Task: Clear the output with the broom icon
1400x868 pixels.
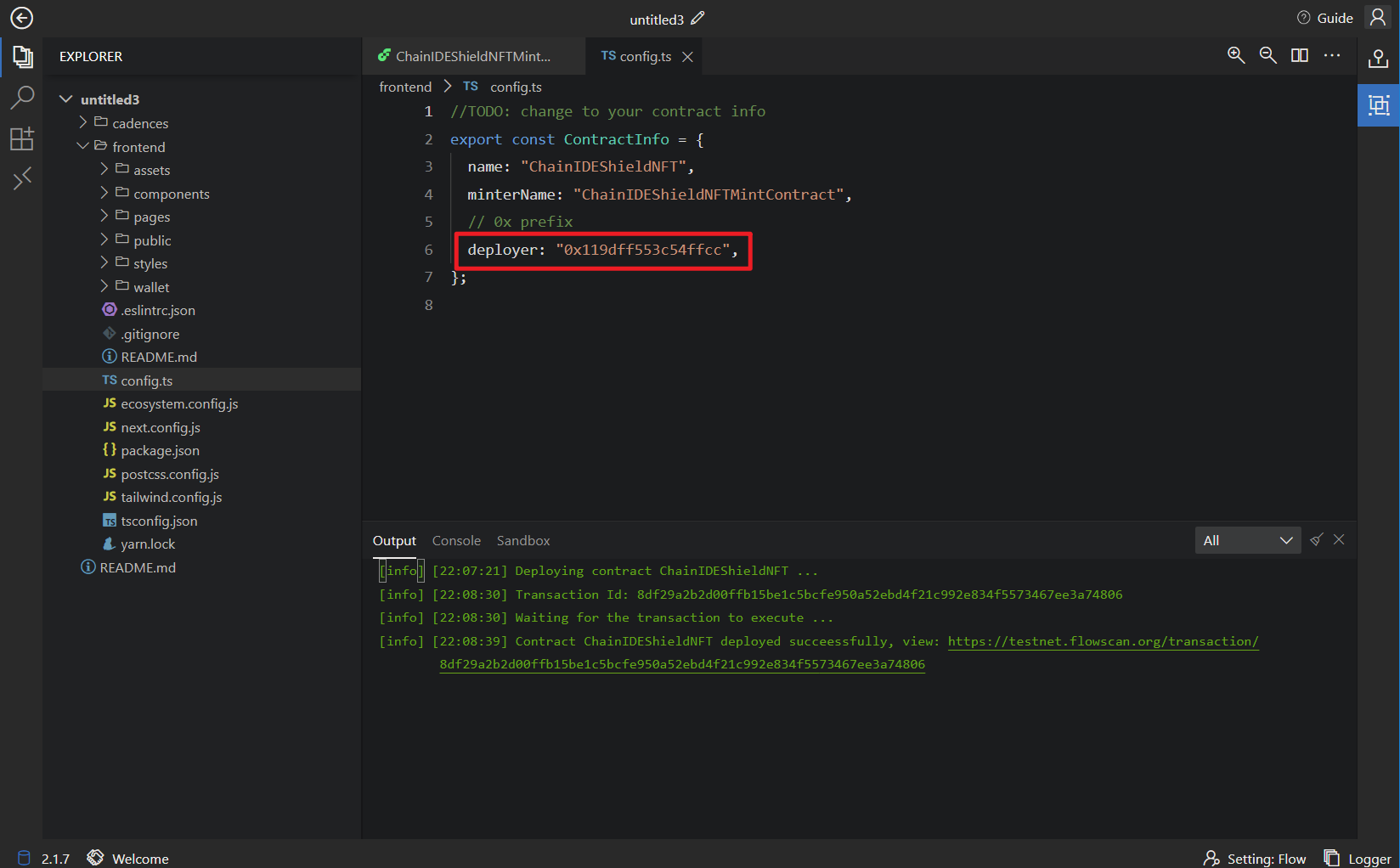Action: point(1316,540)
